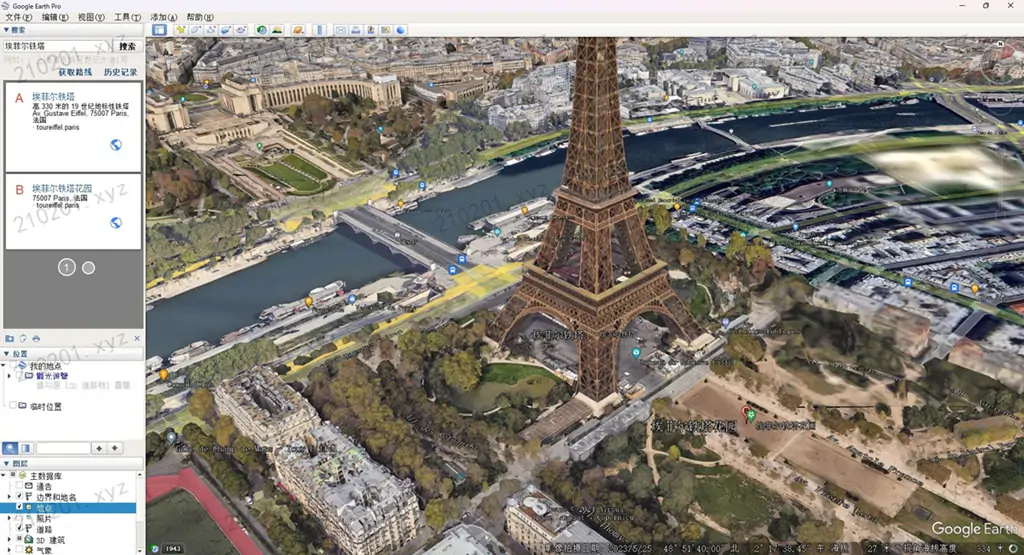Screen dimensions: 1024x555
Task: Switch planets with the Saturn icon
Action: coord(298,30)
